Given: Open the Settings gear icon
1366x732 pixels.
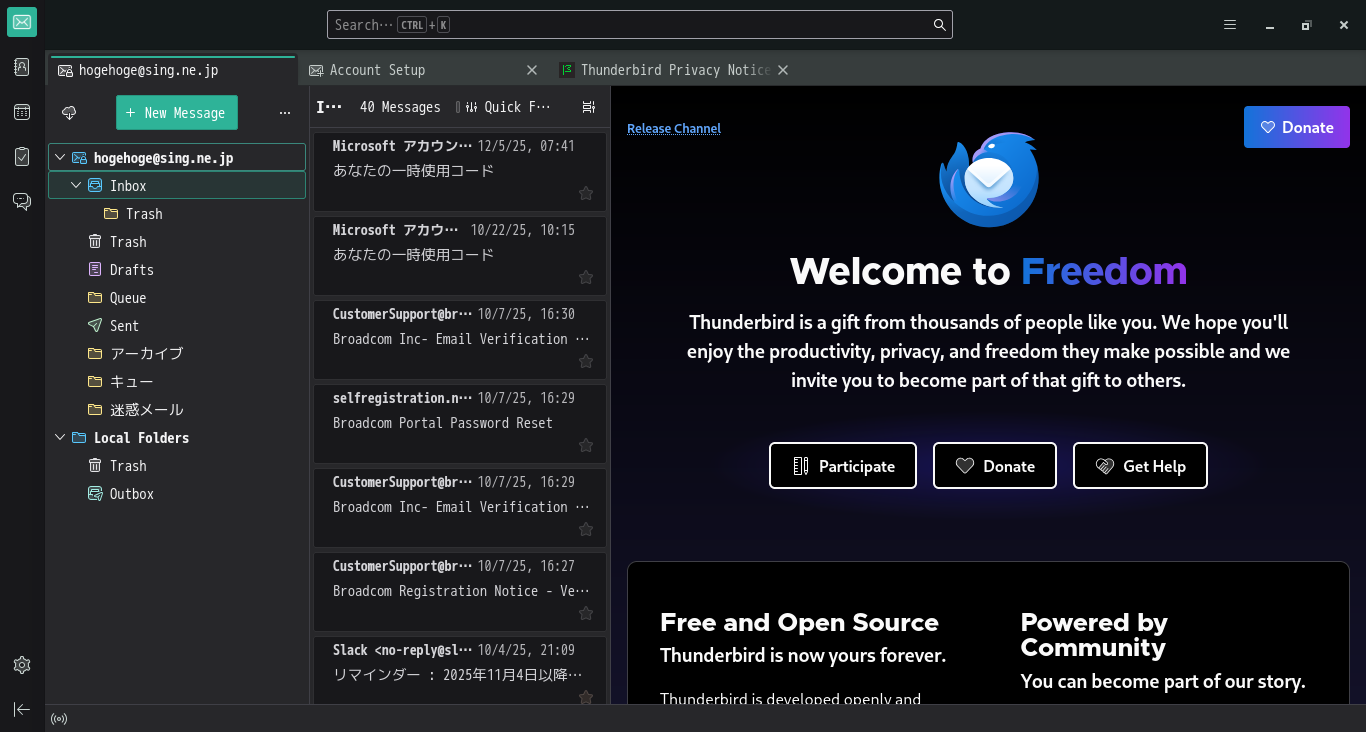Looking at the screenshot, I should pos(22,665).
